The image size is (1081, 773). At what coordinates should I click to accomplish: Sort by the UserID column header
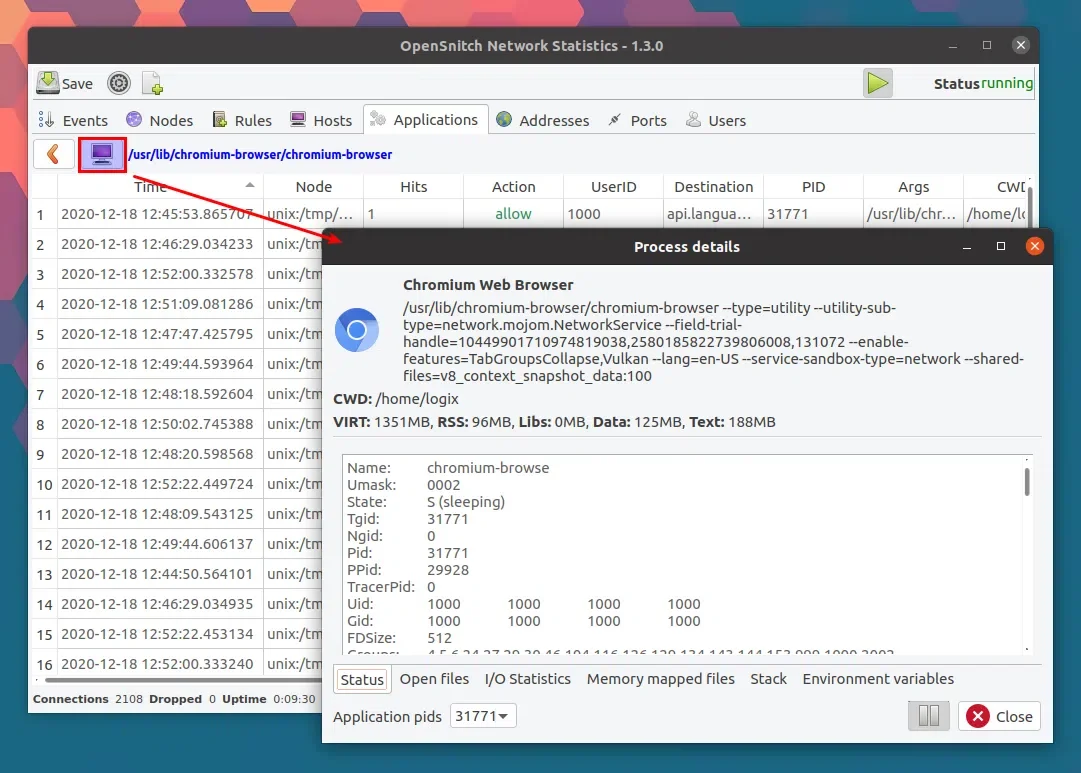(x=614, y=186)
